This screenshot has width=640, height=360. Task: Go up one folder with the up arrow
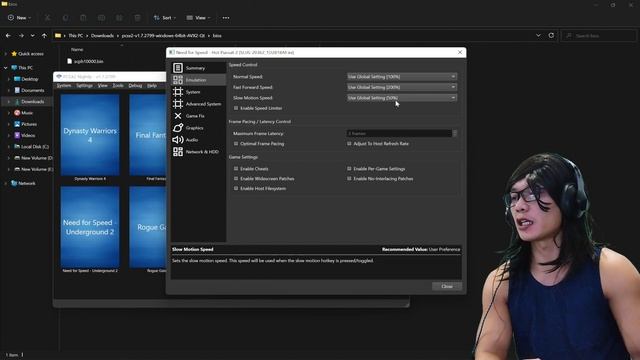(44, 36)
